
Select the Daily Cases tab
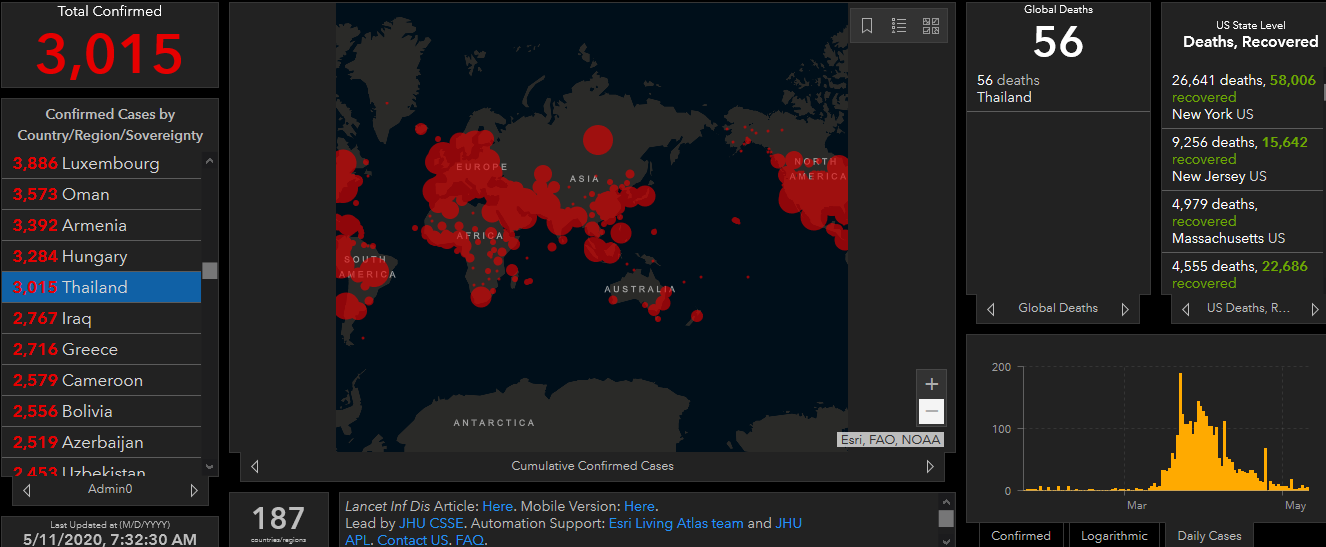pos(1209,536)
